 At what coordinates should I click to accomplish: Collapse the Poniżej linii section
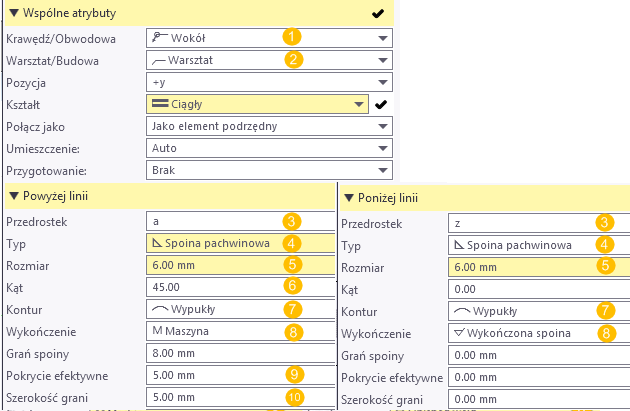[x=348, y=199]
